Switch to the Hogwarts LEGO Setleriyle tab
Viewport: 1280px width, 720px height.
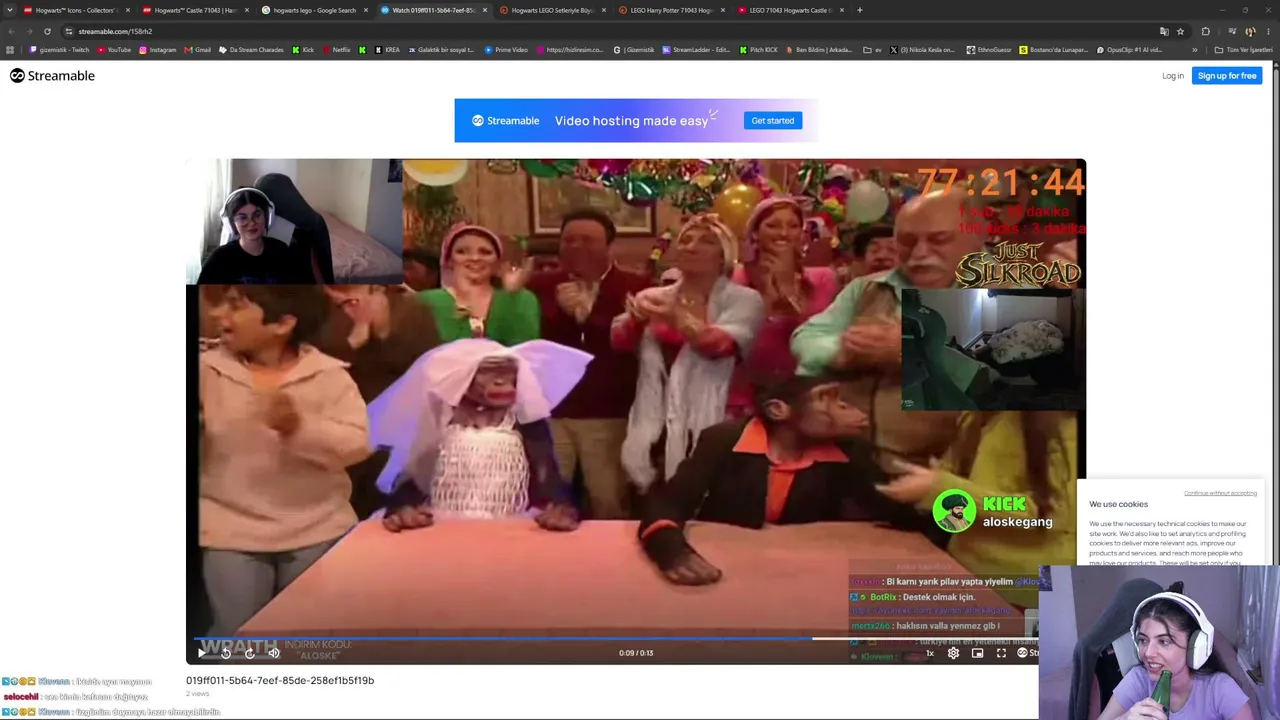(553, 10)
